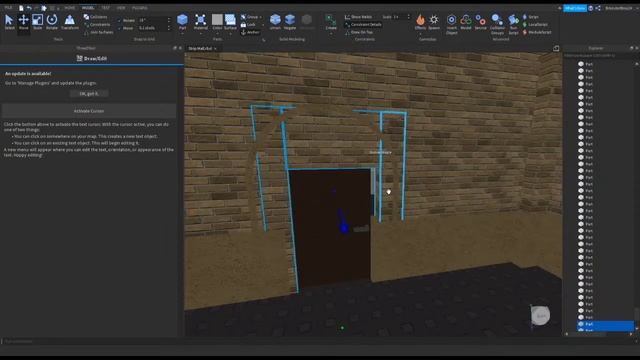The width and height of the screenshot is (640, 360).
Task: Click the Explorer filter search field
Action: (600, 56)
